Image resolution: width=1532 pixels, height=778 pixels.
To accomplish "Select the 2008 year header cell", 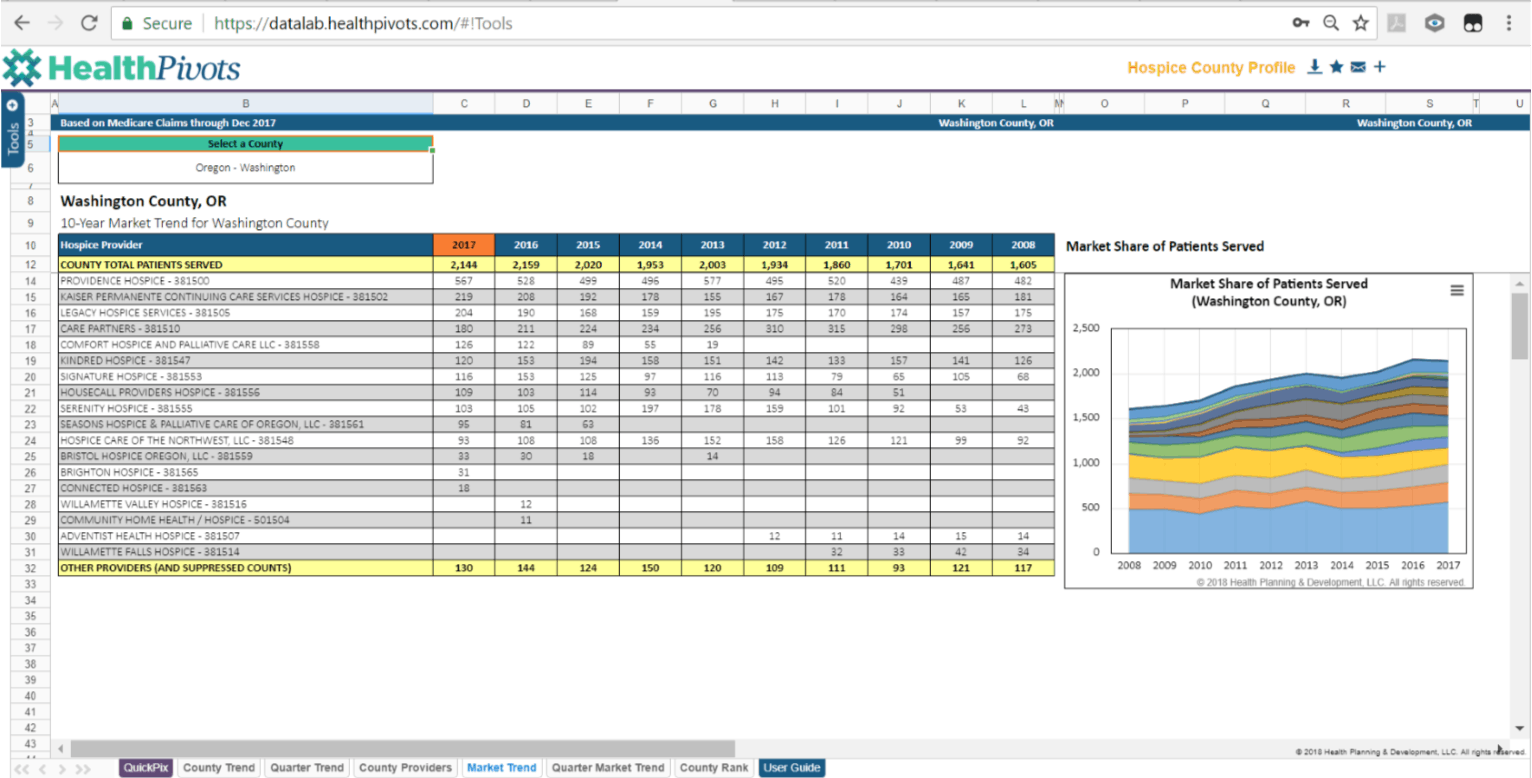I will 1023,245.
